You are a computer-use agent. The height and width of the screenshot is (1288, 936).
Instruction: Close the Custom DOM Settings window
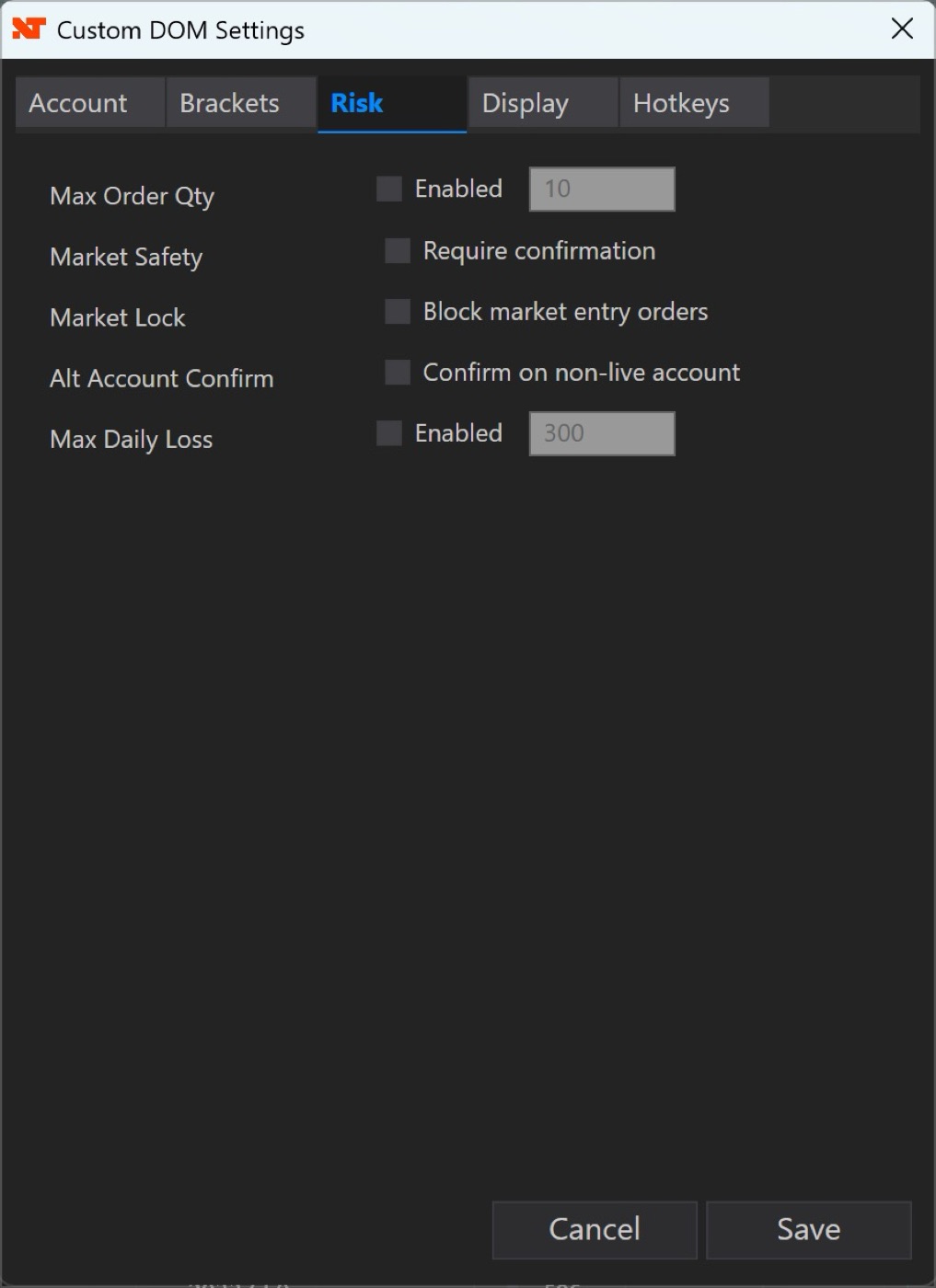(x=902, y=29)
